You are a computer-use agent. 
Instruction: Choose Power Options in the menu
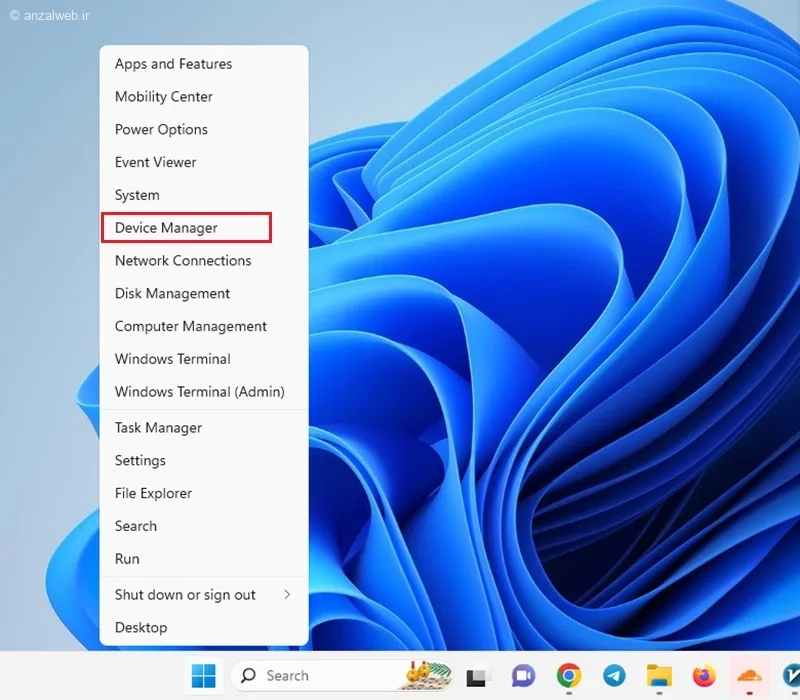204,130
